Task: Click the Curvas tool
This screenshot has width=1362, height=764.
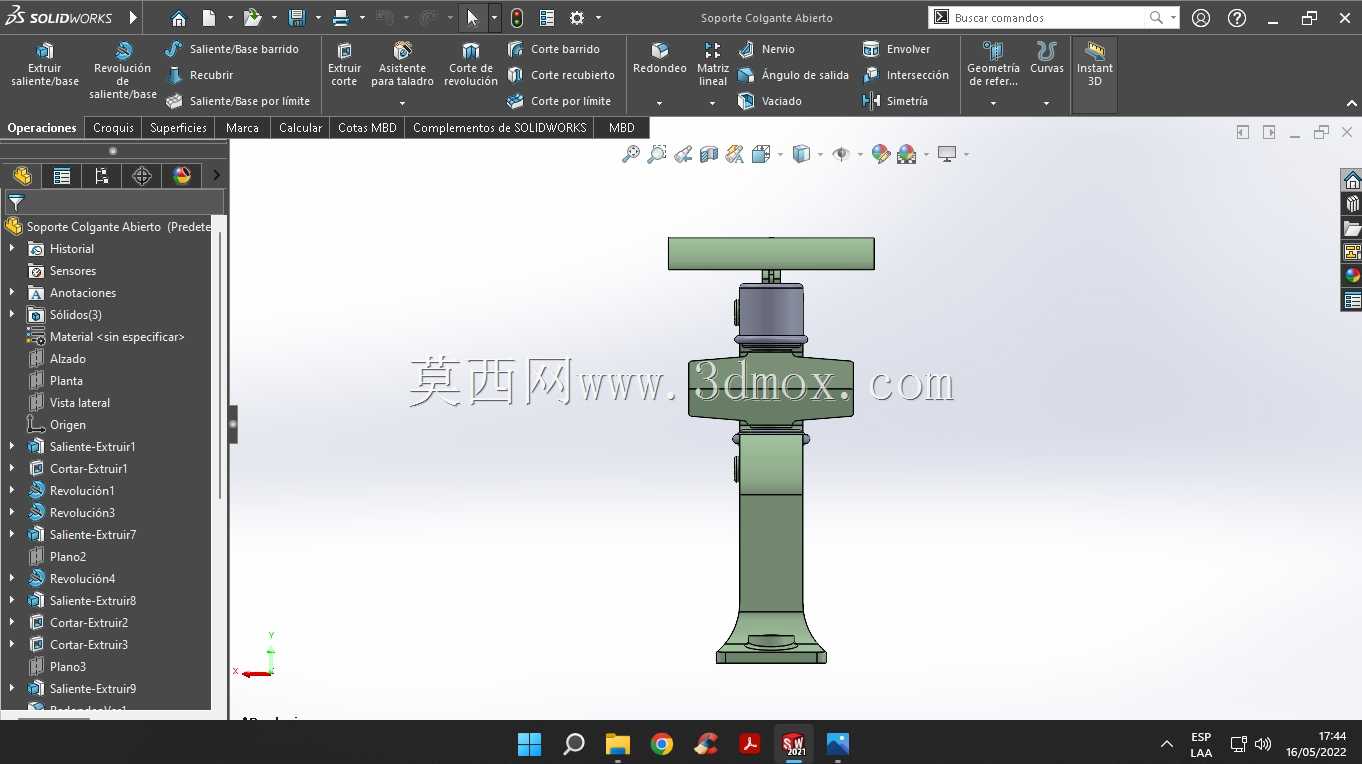Action: [1047, 58]
